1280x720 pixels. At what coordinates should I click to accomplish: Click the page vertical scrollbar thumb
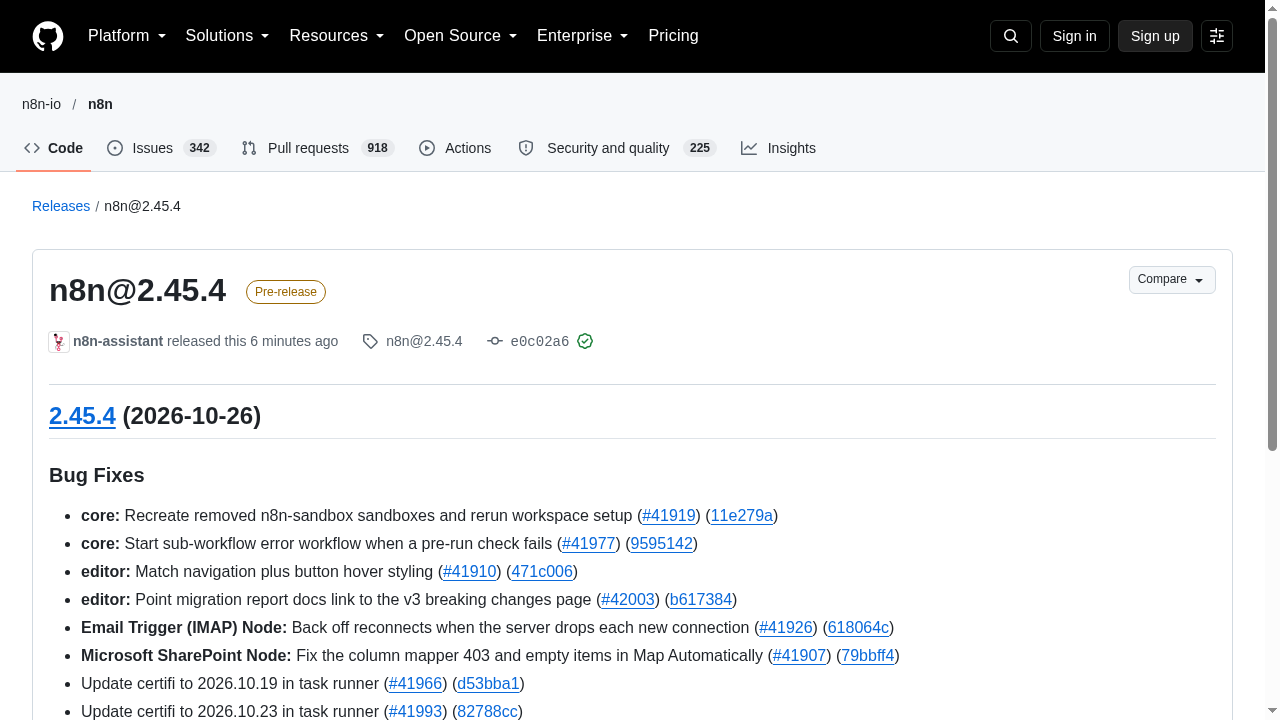(x=1273, y=235)
